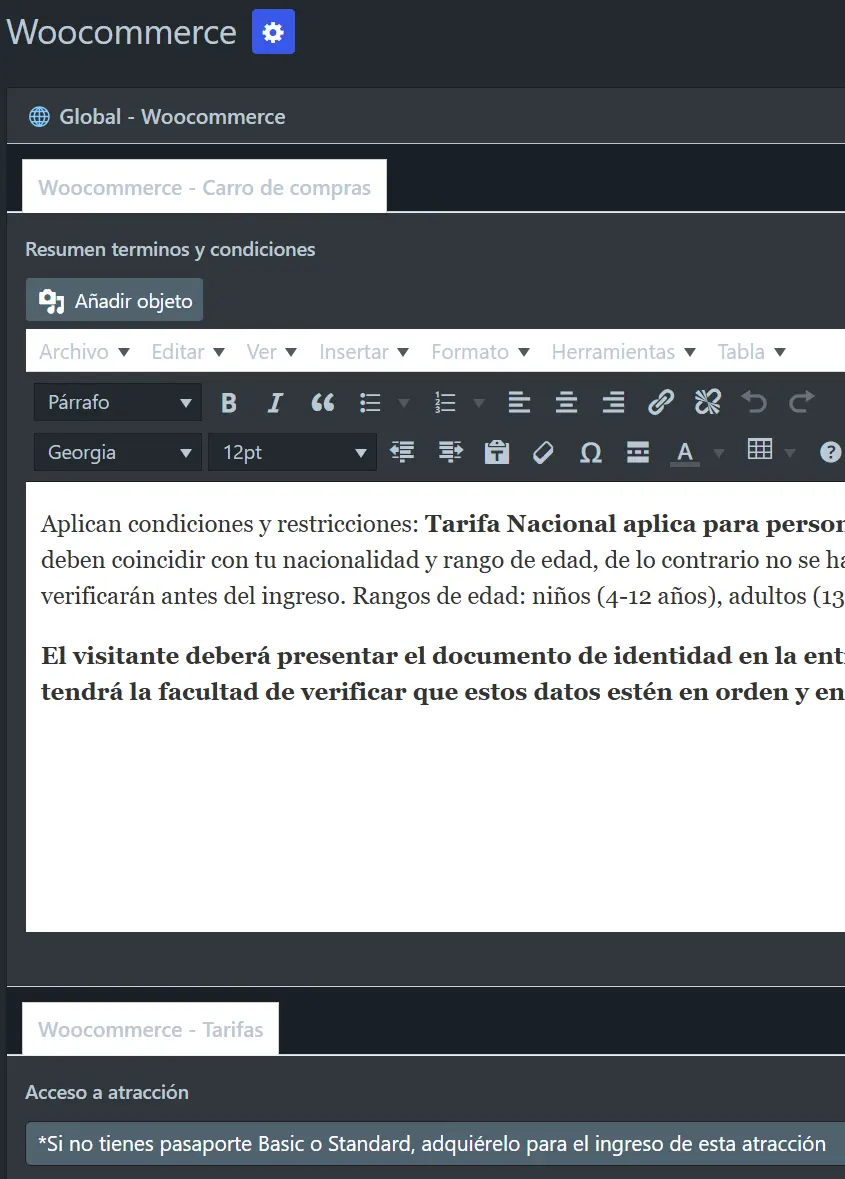Insert a special character (Omega)
Image resolution: width=845 pixels, height=1179 pixels.
click(x=590, y=453)
